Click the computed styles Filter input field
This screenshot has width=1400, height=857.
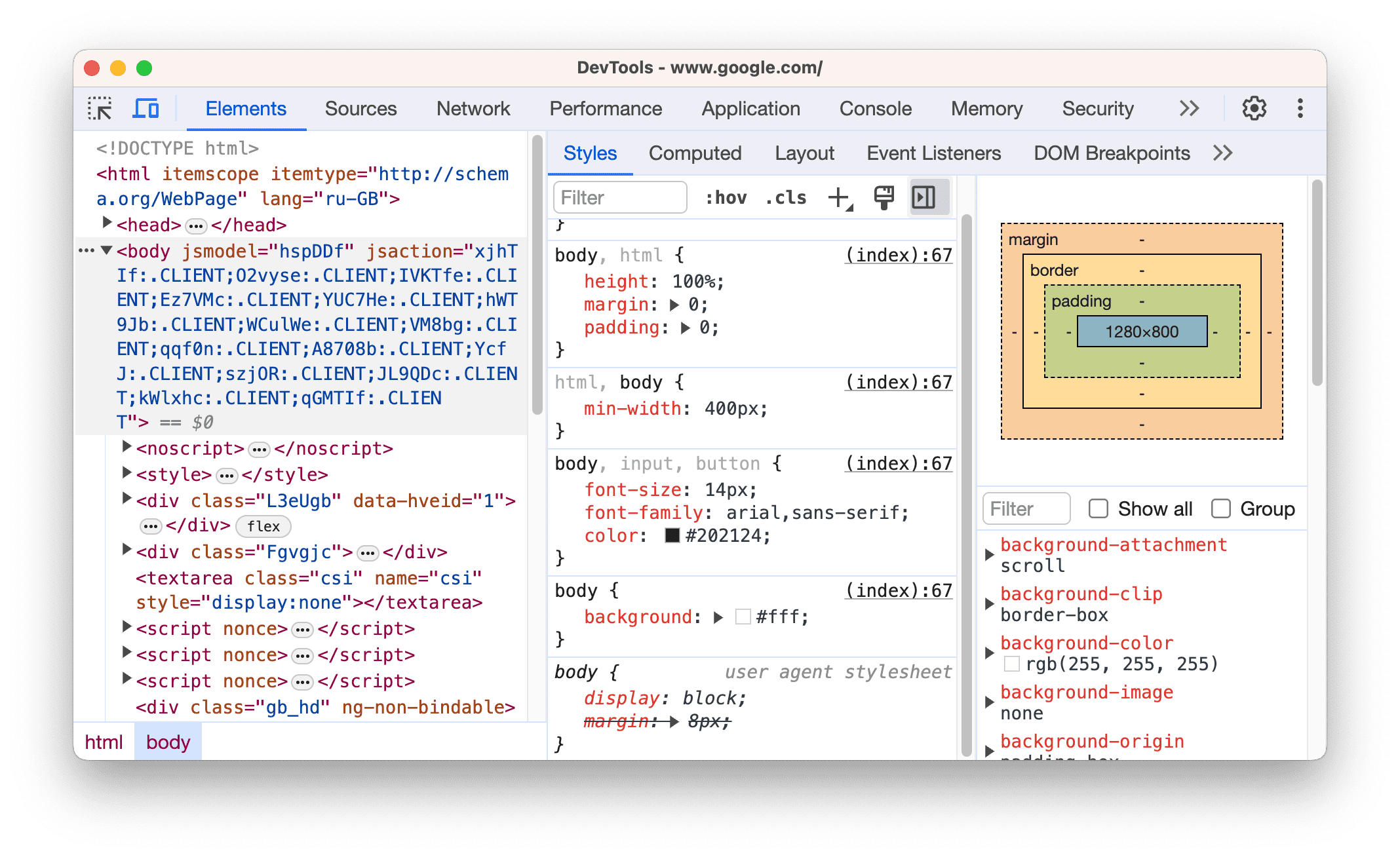(x=1025, y=508)
